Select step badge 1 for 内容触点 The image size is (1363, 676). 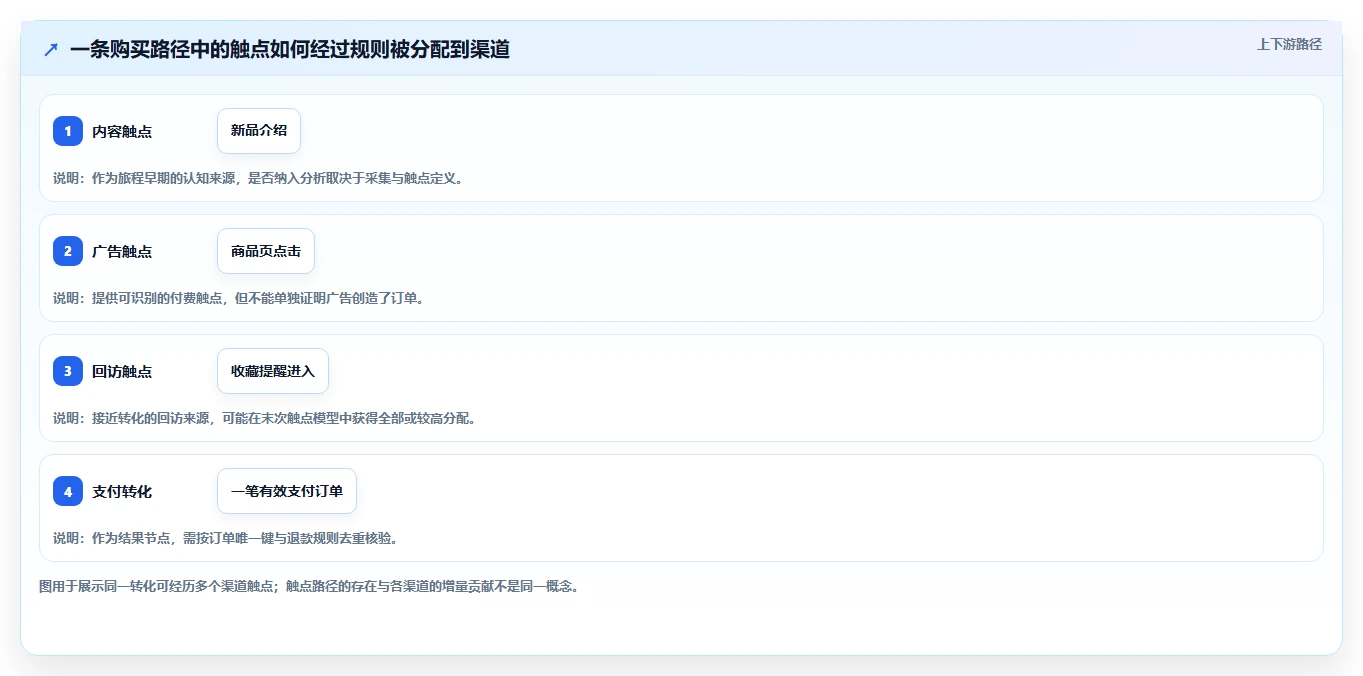(x=68, y=131)
